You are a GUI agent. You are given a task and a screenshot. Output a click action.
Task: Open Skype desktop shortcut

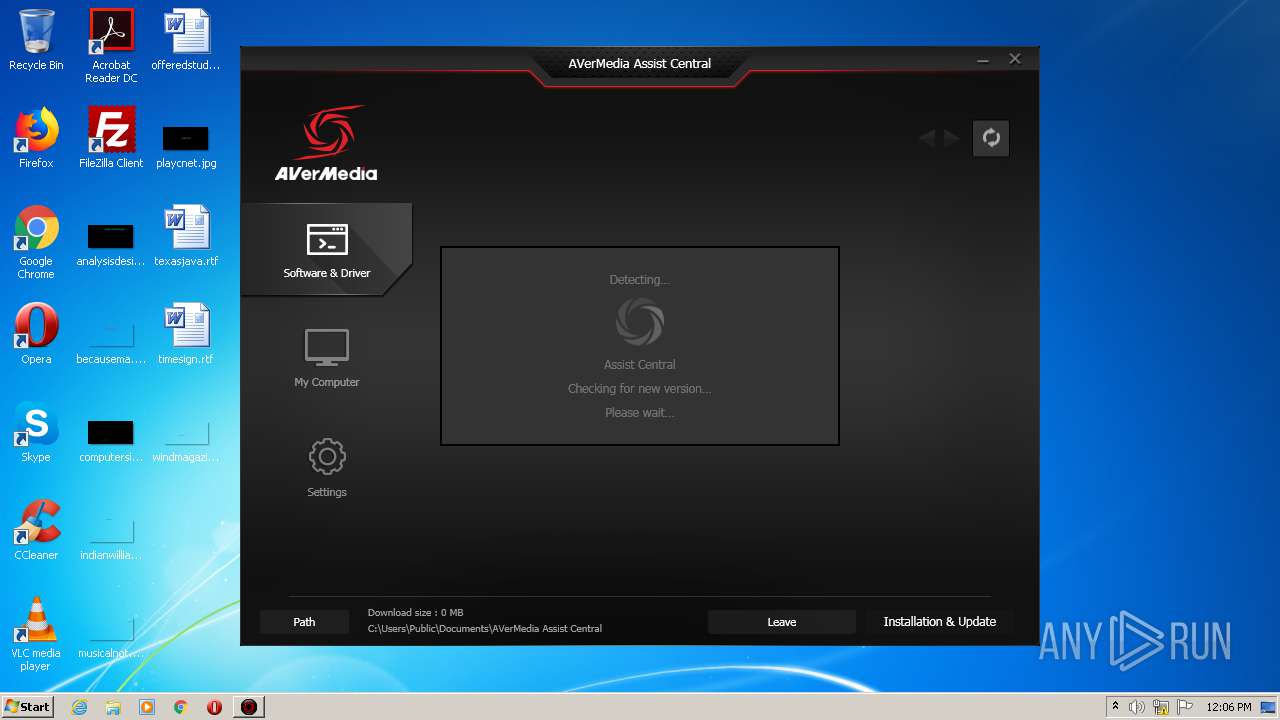(36, 432)
